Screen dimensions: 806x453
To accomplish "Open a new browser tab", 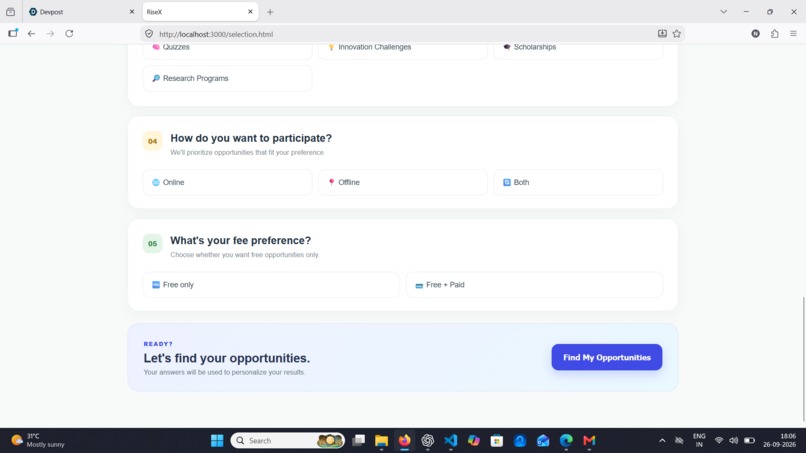I will tap(270, 12).
